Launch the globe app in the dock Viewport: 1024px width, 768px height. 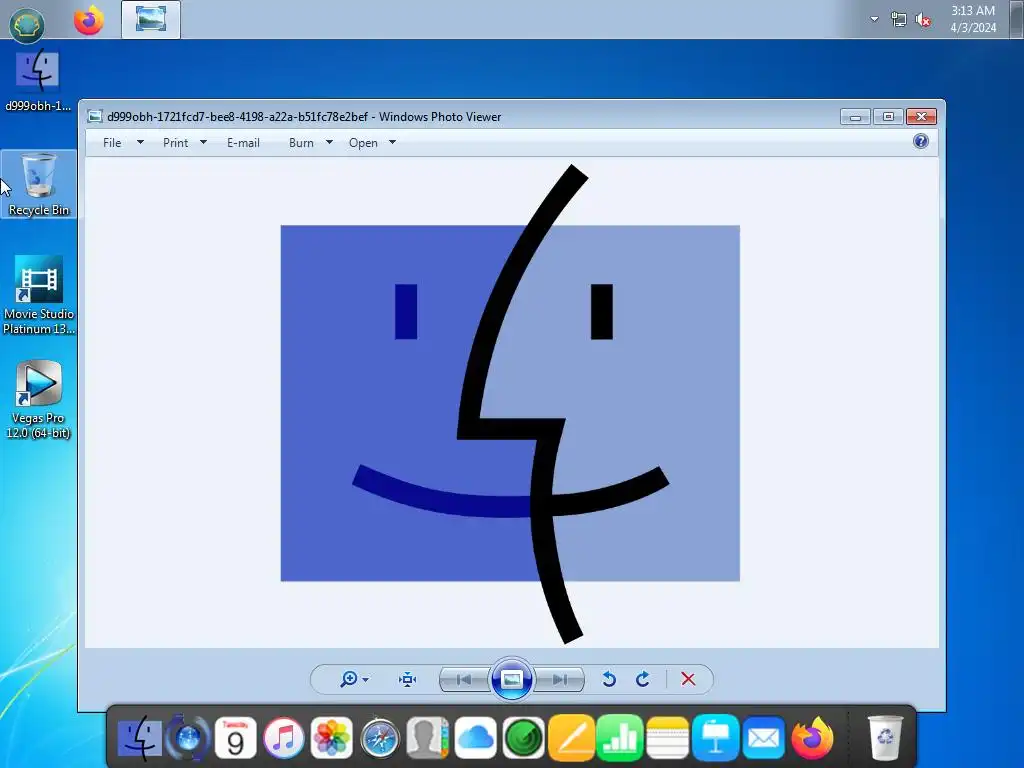pos(188,738)
